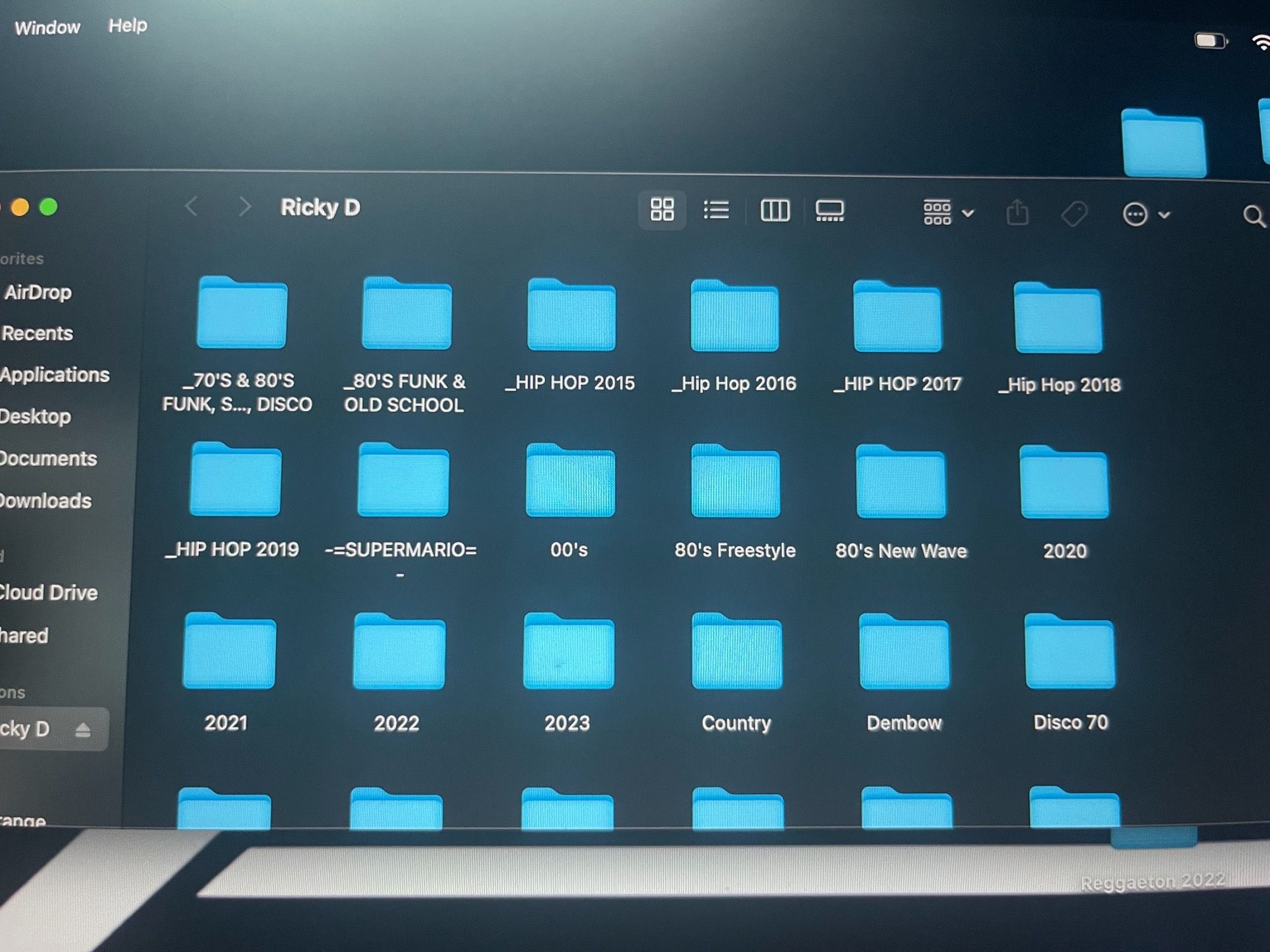Screen dimensions: 1270x952
Task: Go forward with the right chevron
Action: point(245,207)
